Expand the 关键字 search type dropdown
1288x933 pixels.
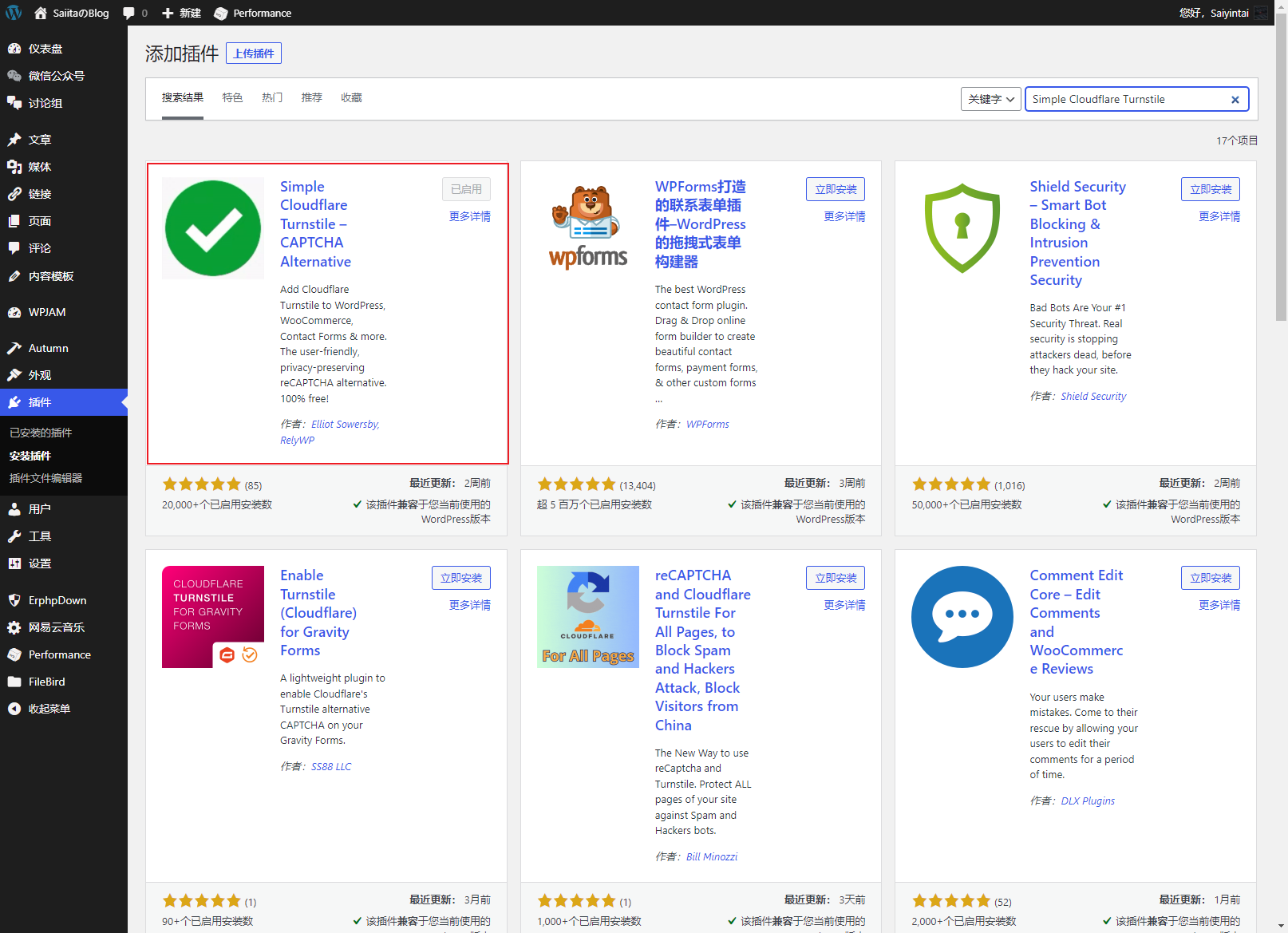coord(990,99)
